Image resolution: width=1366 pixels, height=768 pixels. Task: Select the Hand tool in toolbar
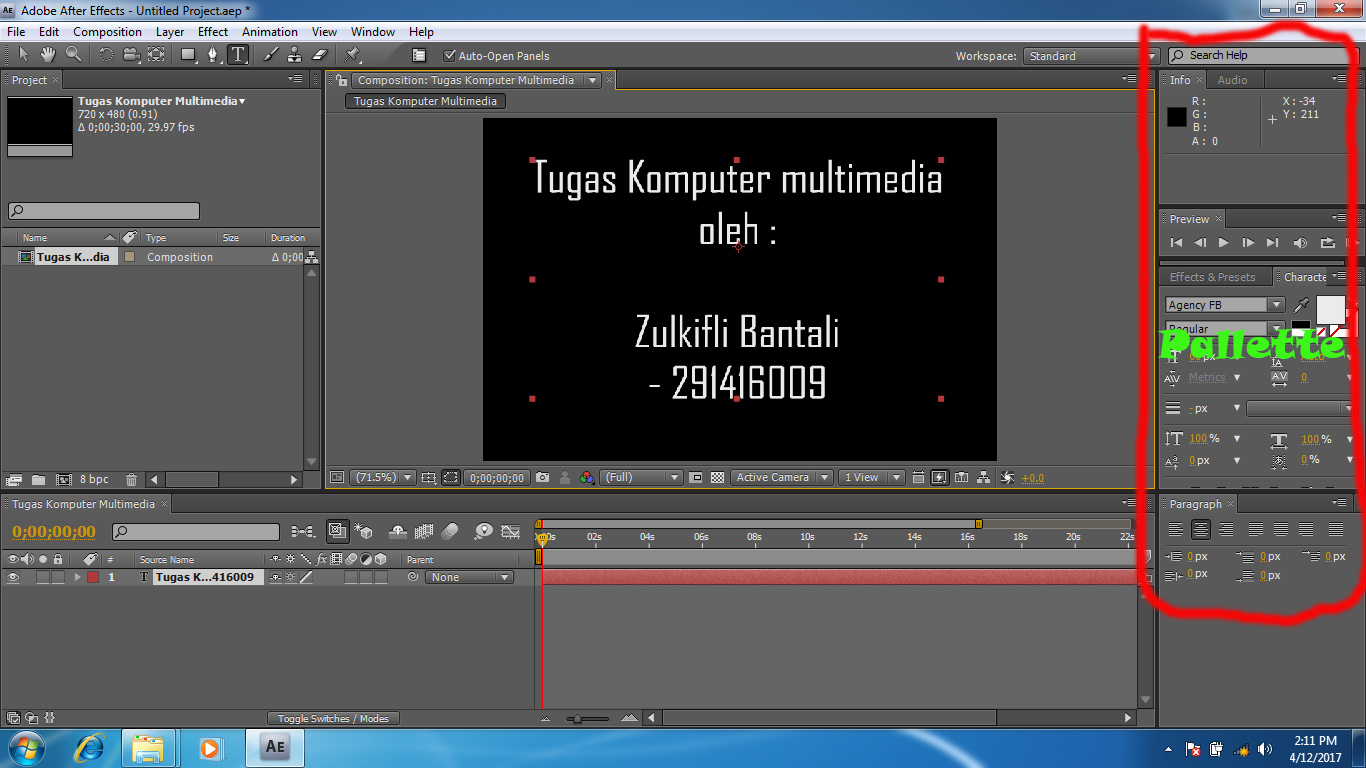click(46, 55)
